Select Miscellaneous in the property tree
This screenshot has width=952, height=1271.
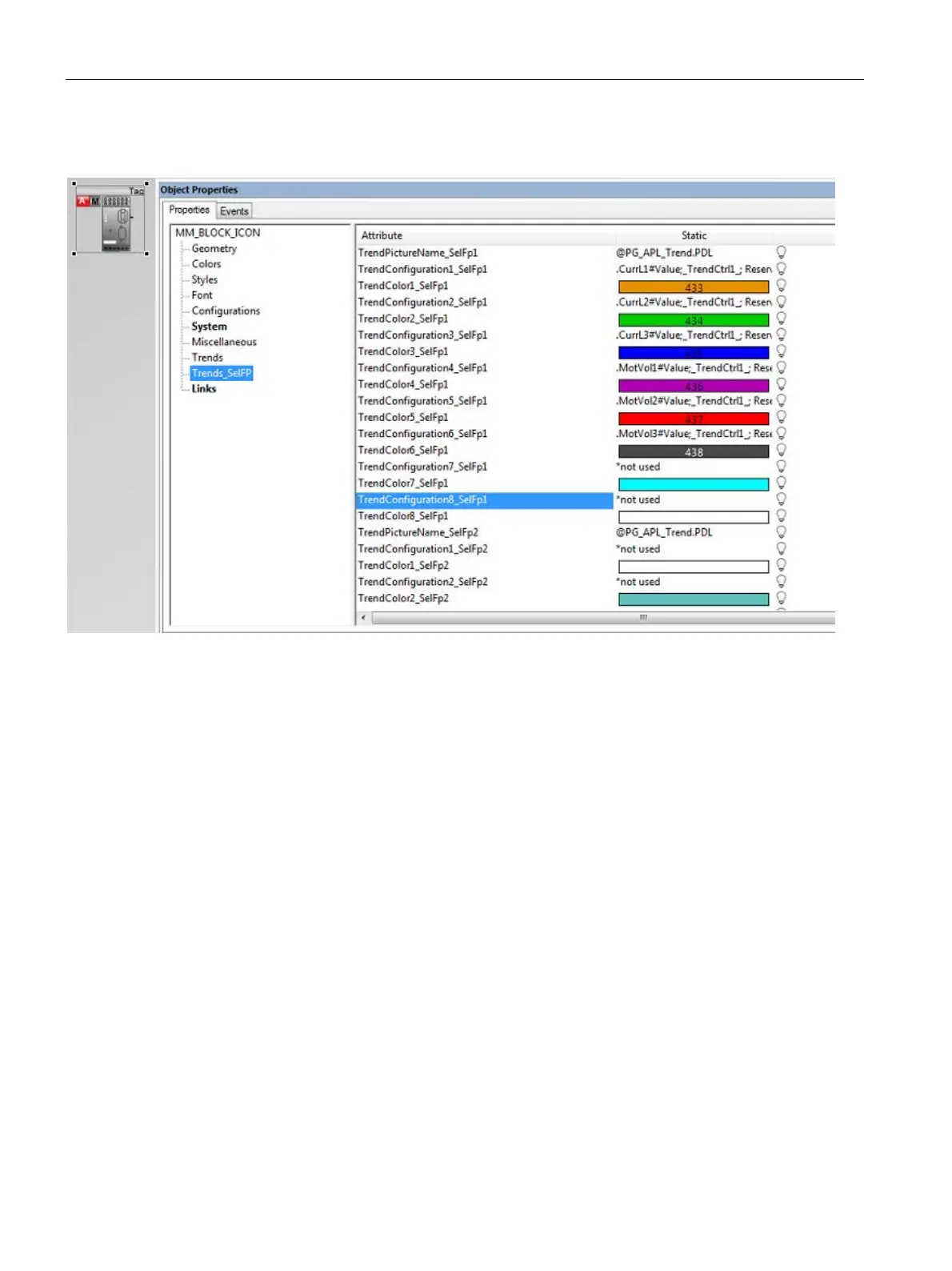(x=224, y=341)
